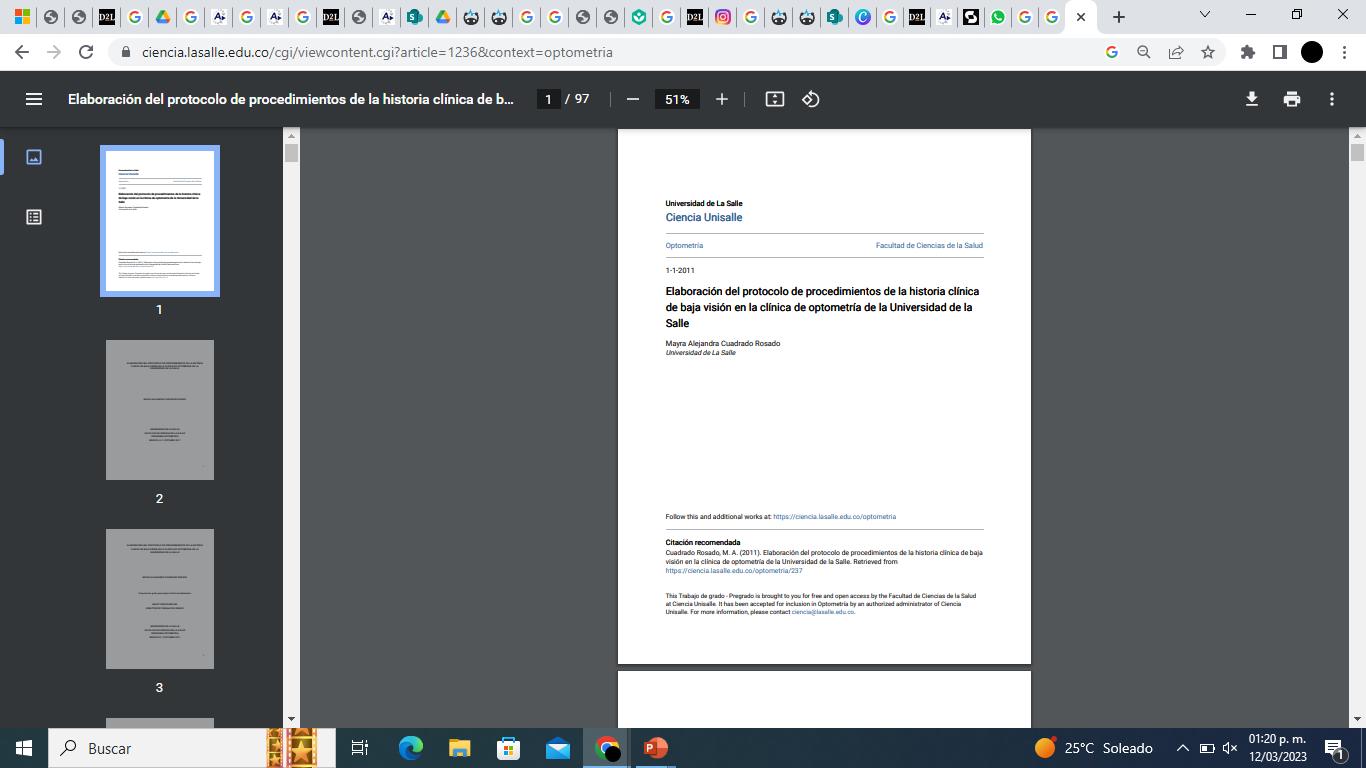
Task: Close the active Chrome tab
Action: [x=1081, y=17]
